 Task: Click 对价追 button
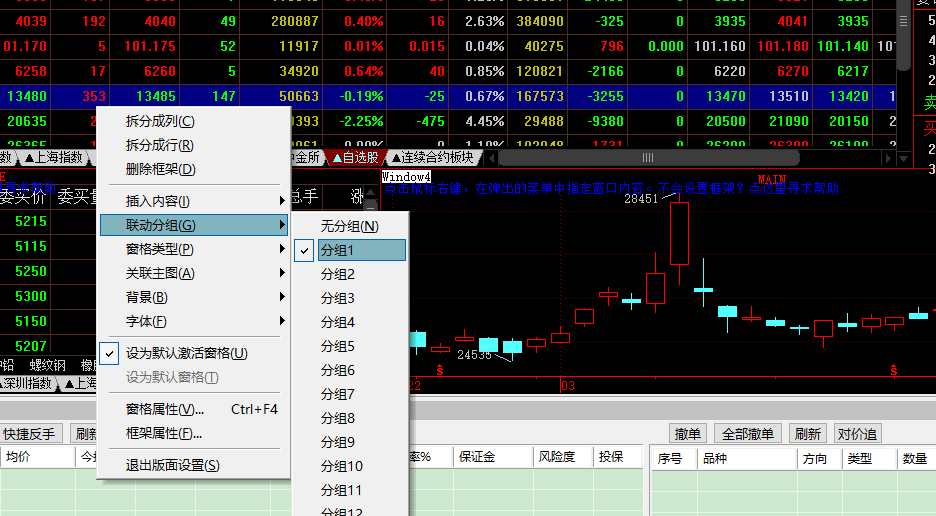click(x=857, y=434)
